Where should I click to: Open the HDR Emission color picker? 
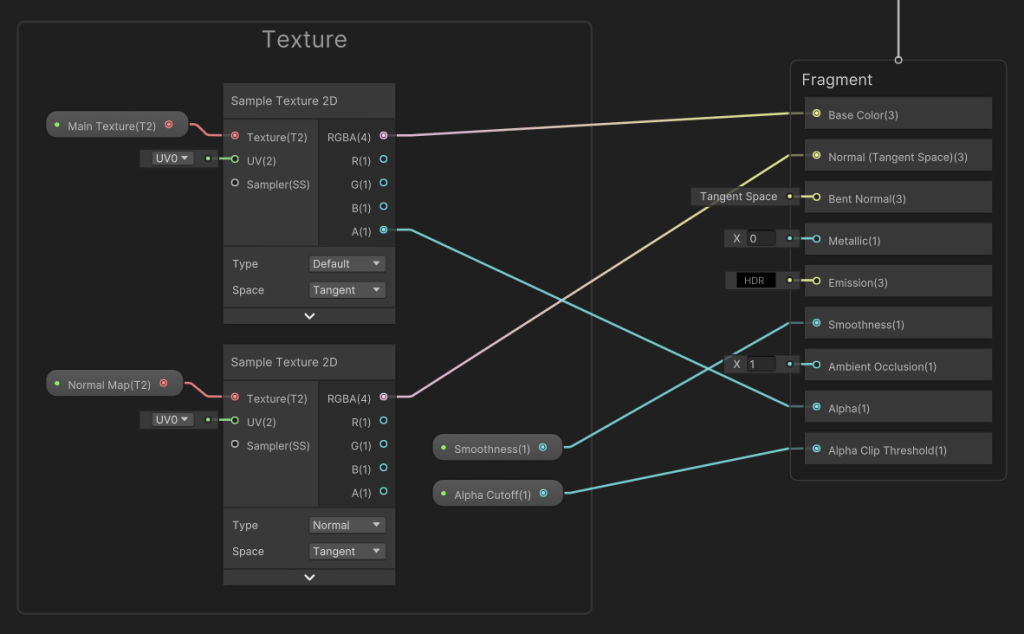pyautogui.click(x=755, y=281)
